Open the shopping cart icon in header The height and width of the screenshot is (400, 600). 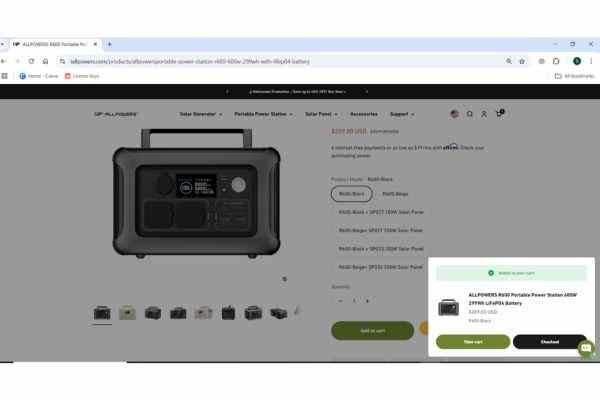pyautogui.click(x=498, y=114)
